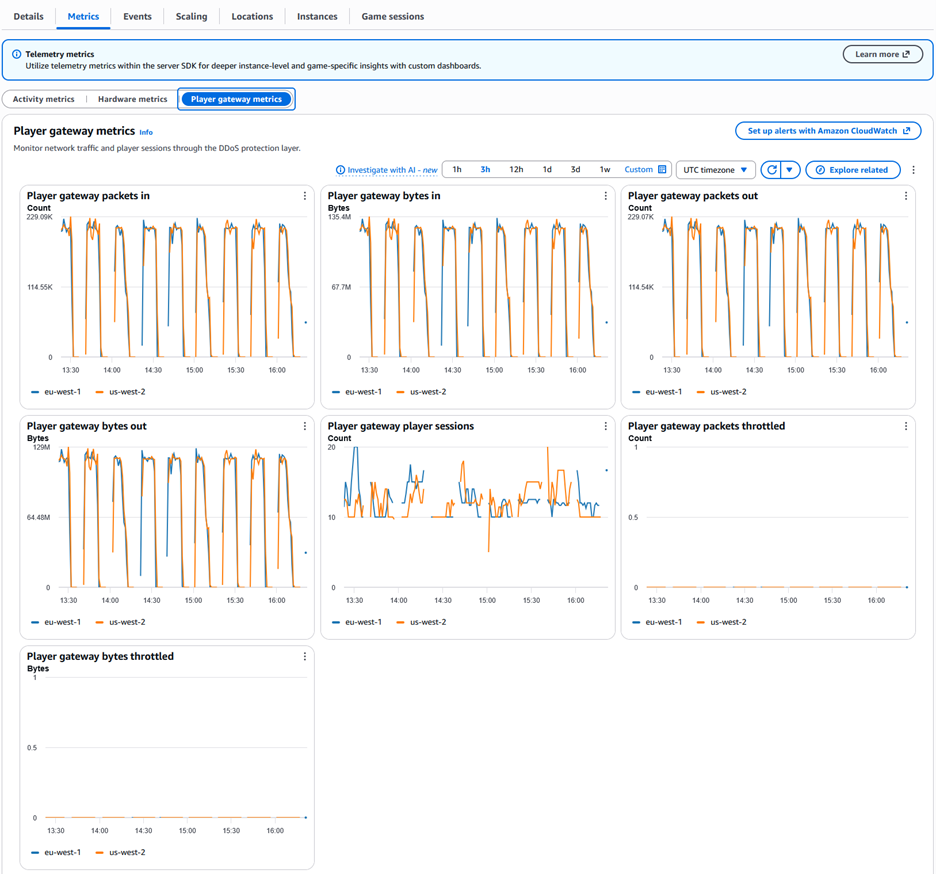Click the Info link beside Player gateway metrics
The height and width of the screenshot is (874, 936).
pyautogui.click(x=146, y=133)
